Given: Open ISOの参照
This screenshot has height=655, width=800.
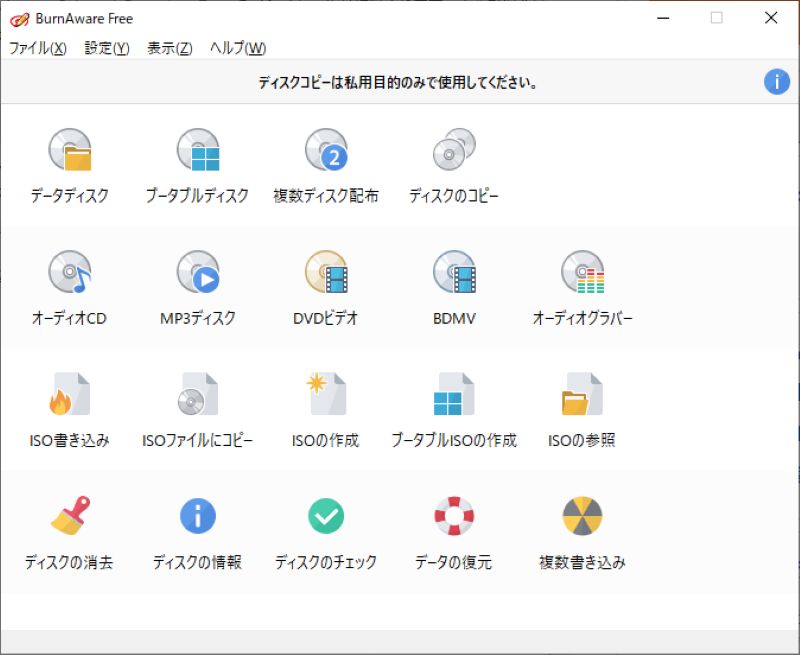Looking at the screenshot, I should pyautogui.click(x=580, y=398).
